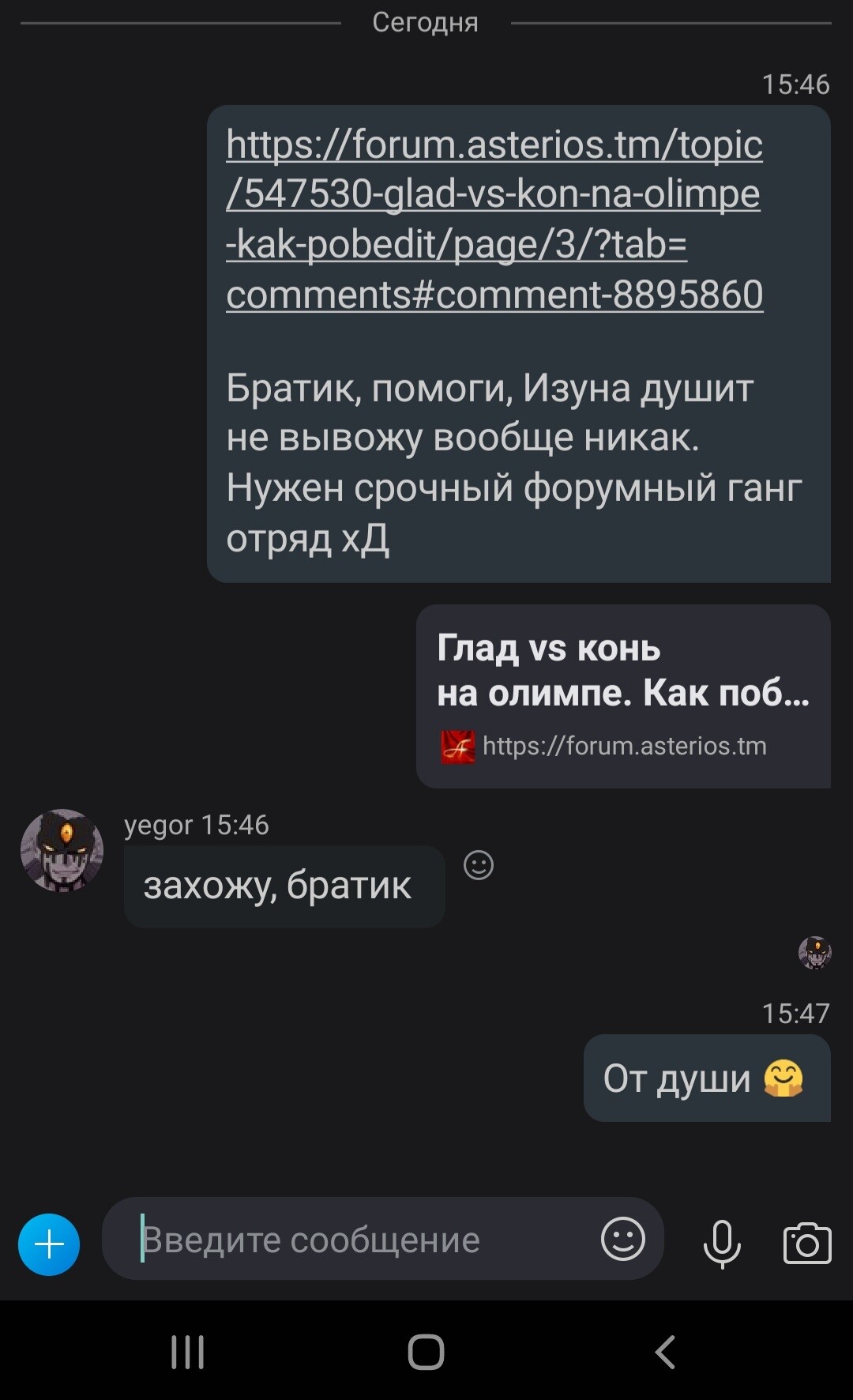Tap small read-receipt avatar

pyautogui.click(x=814, y=953)
